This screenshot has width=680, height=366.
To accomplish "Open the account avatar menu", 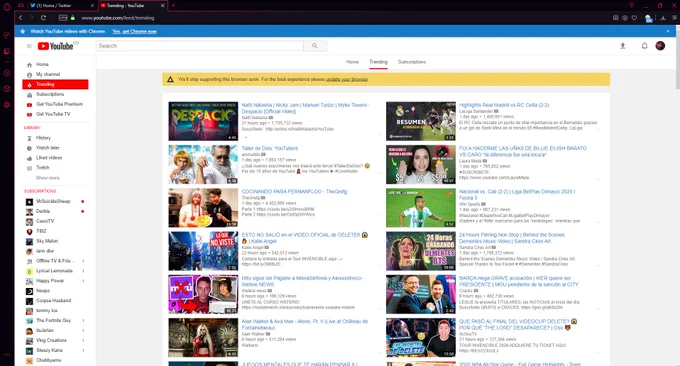I will pyautogui.click(x=660, y=46).
